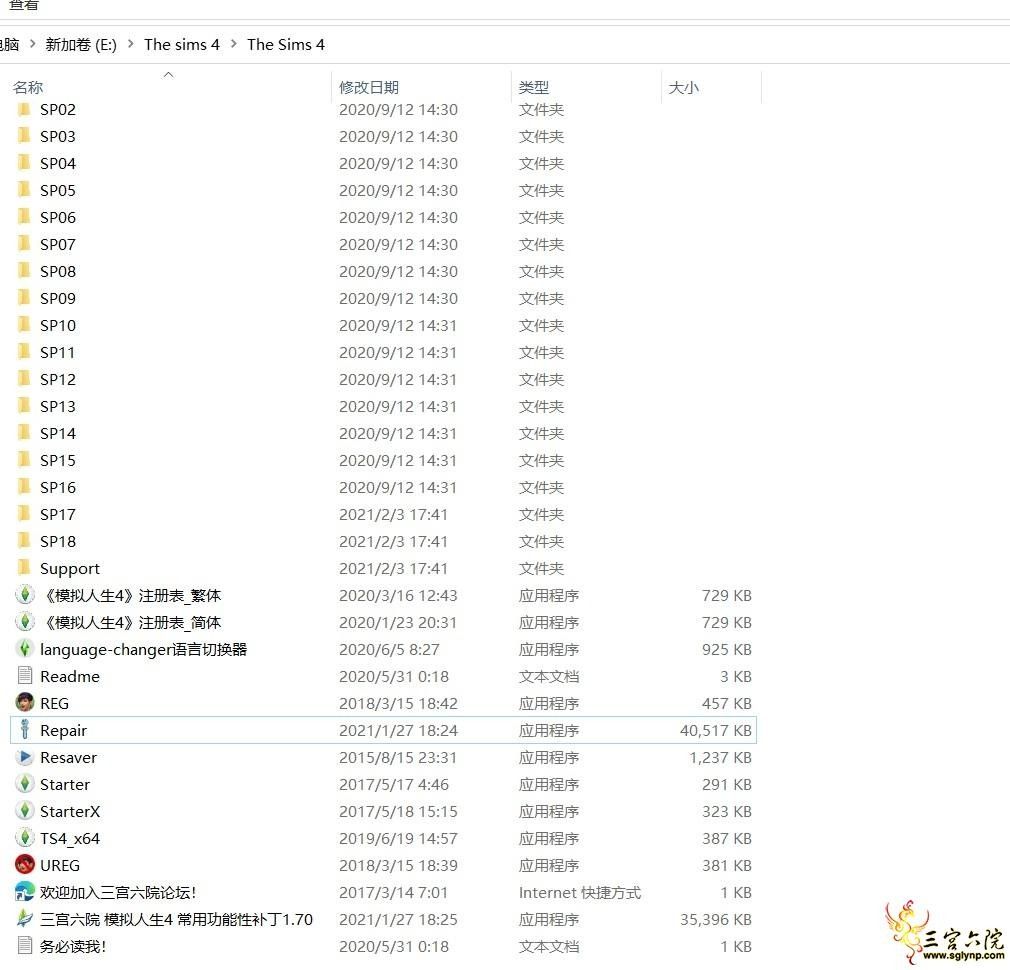Click the SP05 folder icon
The height and width of the screenshot is (970, 1010).
pos(24,190)
